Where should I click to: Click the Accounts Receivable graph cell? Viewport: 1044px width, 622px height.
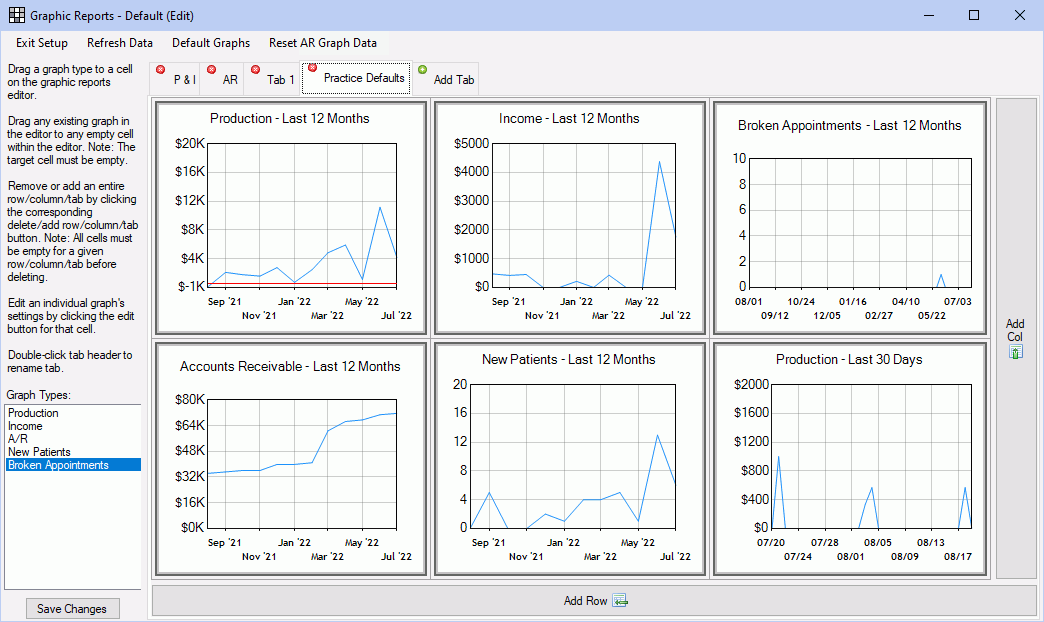[290, 460]
